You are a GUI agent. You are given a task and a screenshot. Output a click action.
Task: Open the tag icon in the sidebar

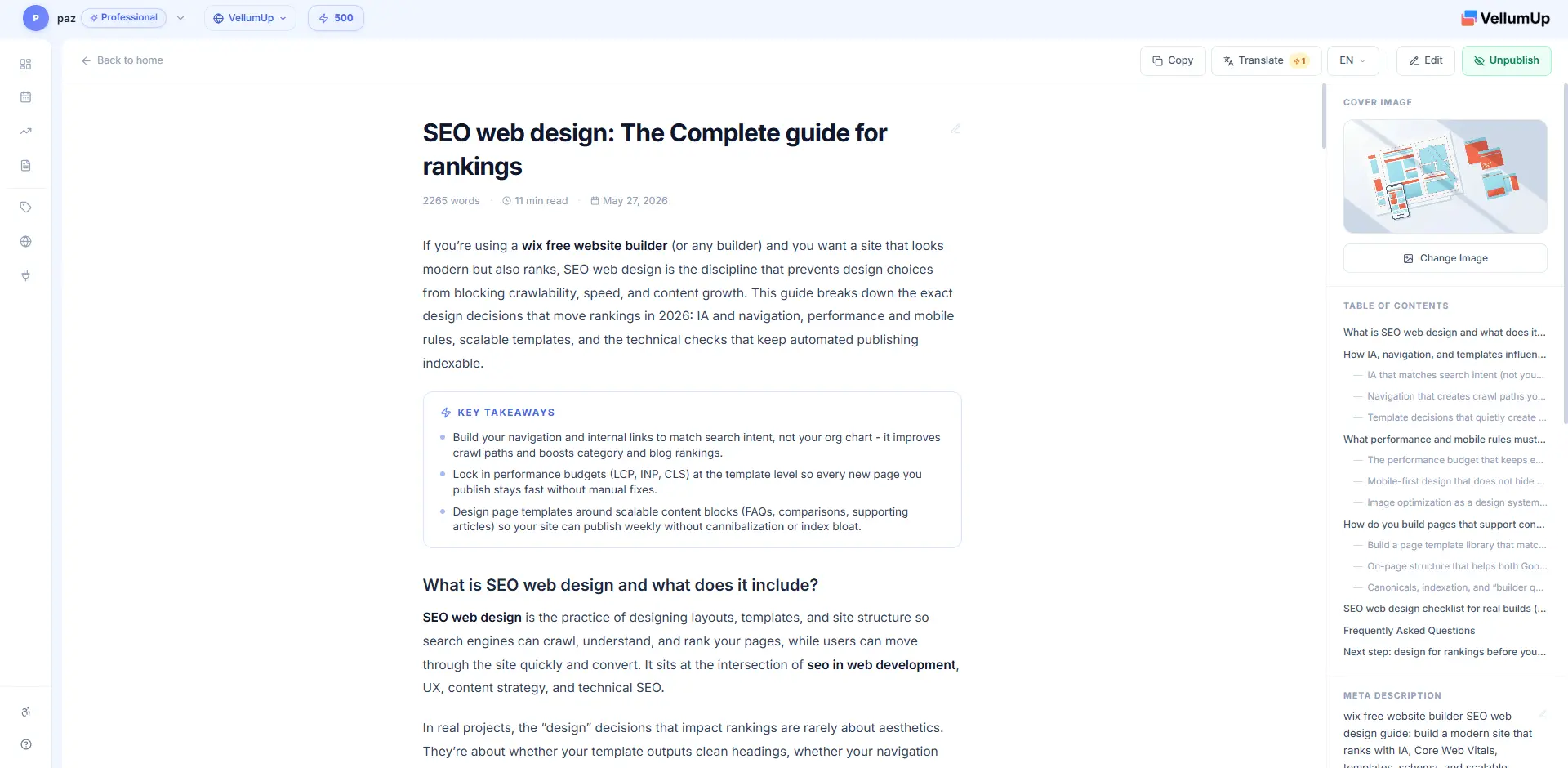26,208
